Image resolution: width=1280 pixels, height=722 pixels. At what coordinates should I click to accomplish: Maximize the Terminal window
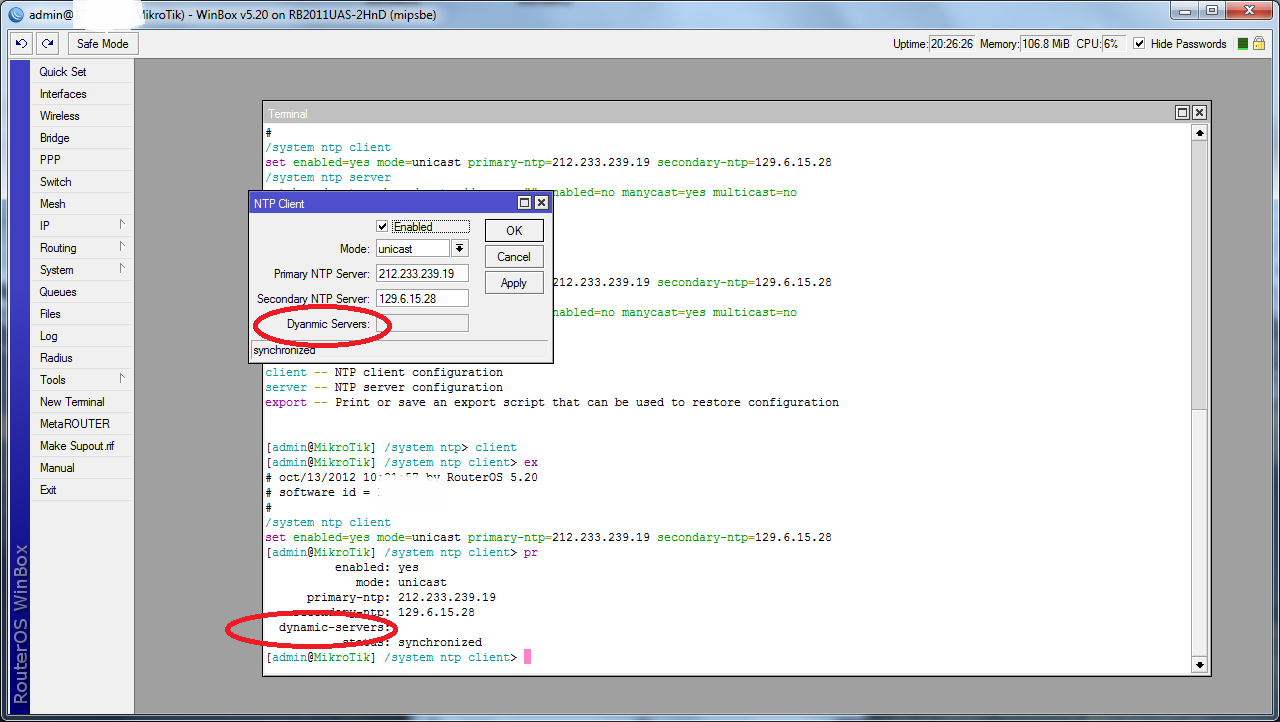pos(1182,113)
